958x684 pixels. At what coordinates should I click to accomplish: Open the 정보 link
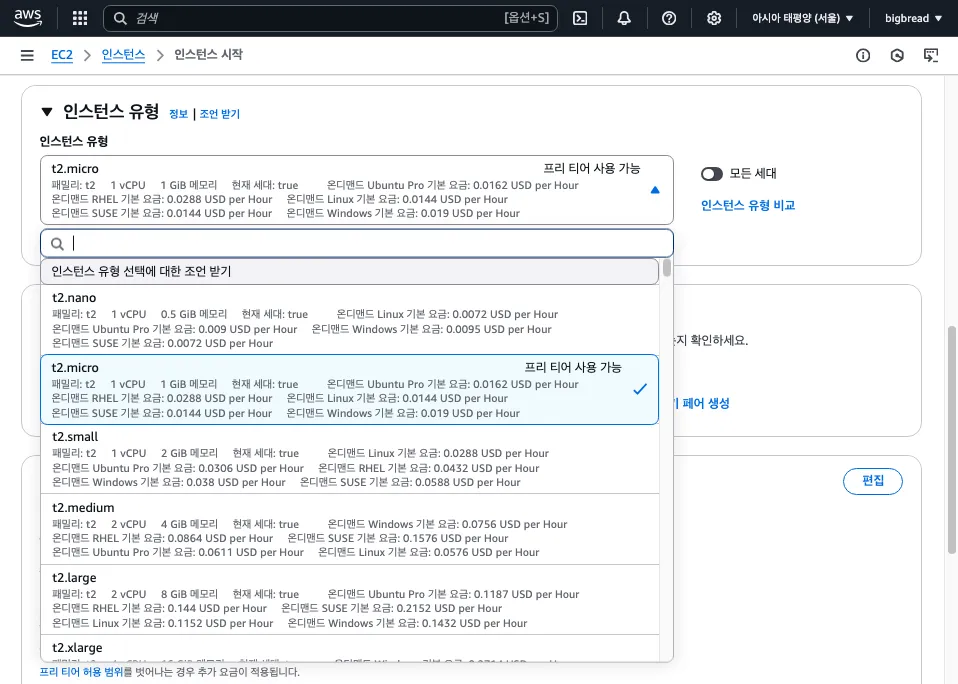[x=178, y=114]
